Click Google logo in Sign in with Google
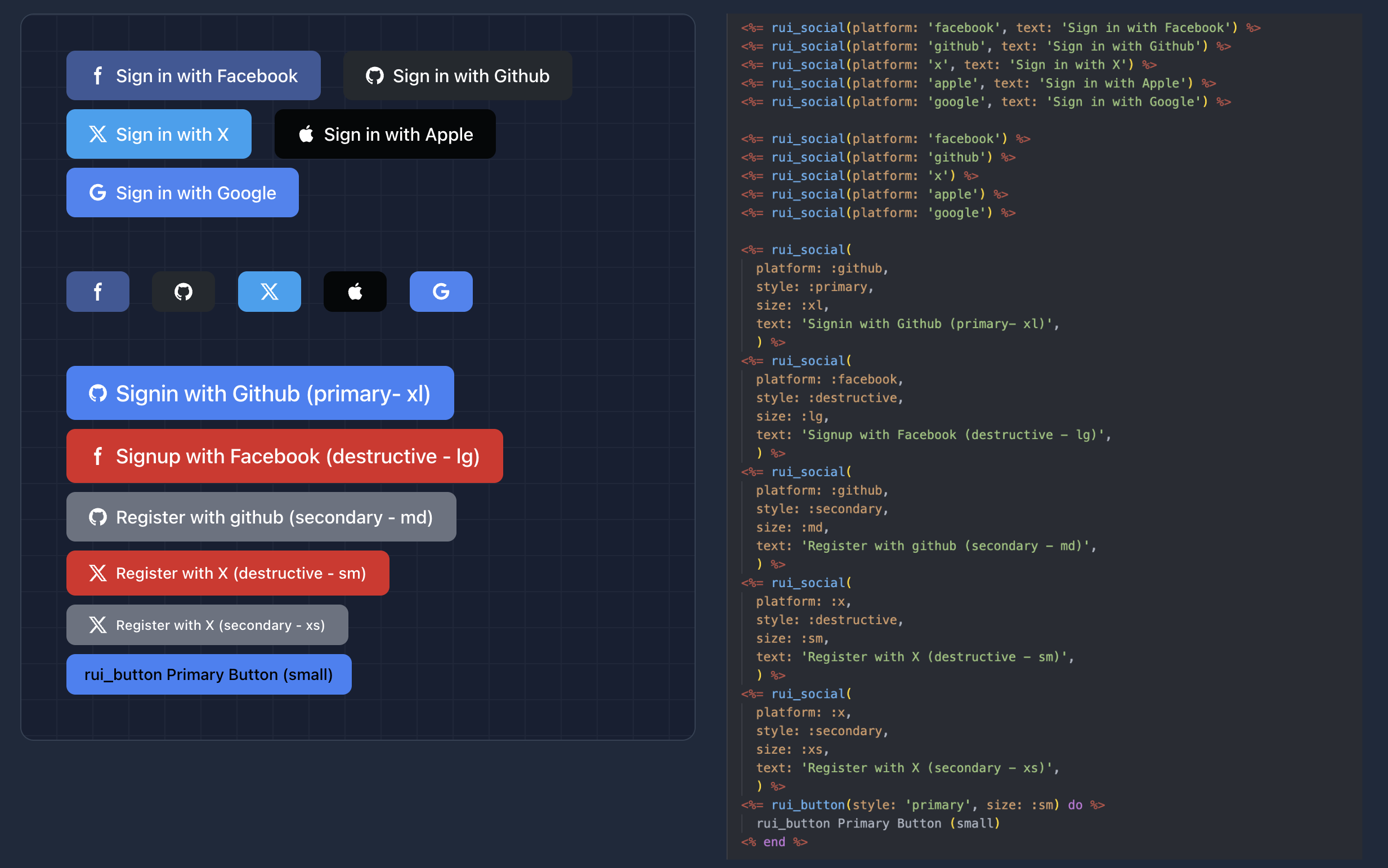Viewport: 1388px width, 868px height. [x=98, y=193]
